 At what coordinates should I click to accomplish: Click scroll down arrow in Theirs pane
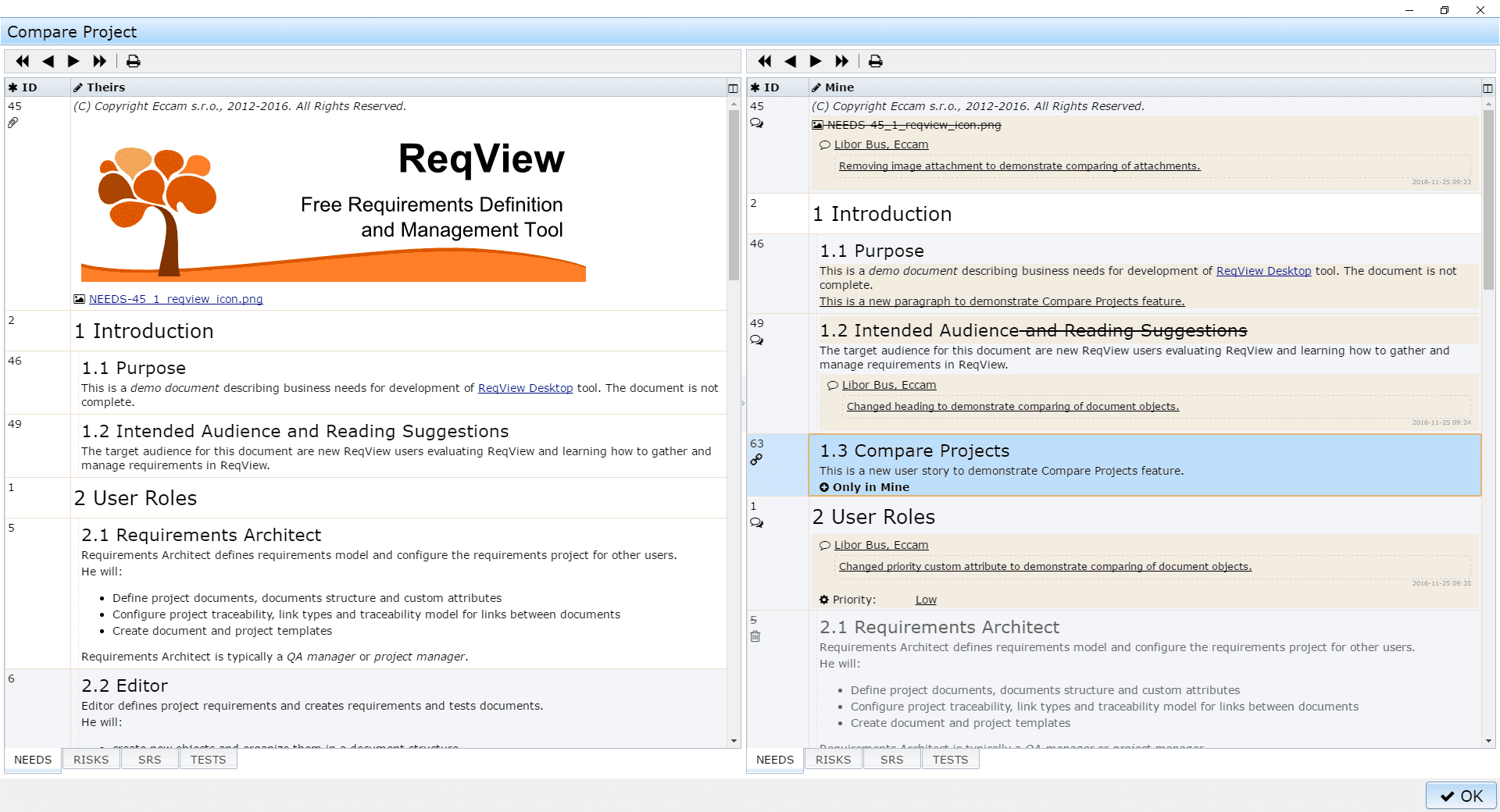[x=734, y=741]
